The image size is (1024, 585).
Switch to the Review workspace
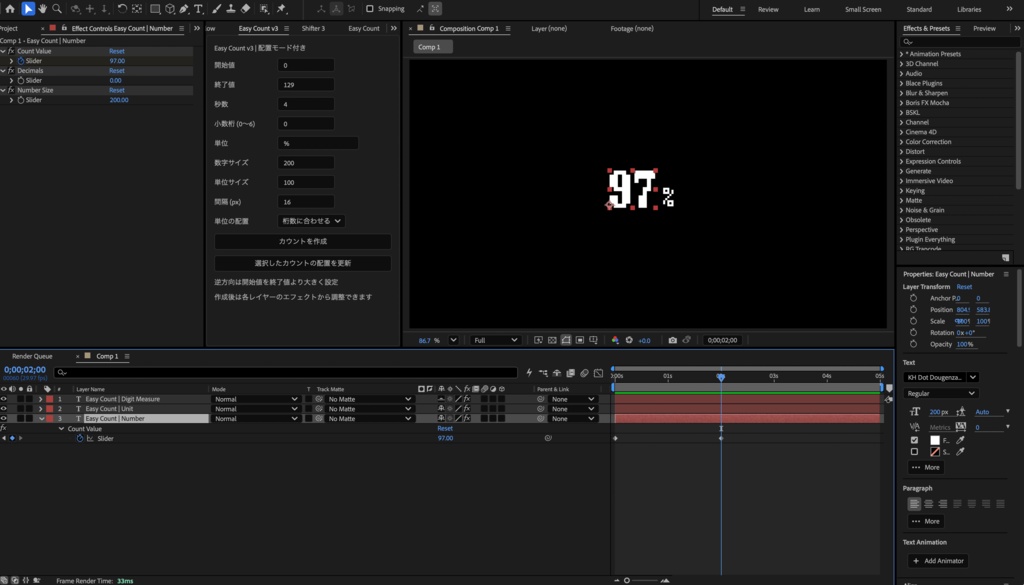coord(768,9)
